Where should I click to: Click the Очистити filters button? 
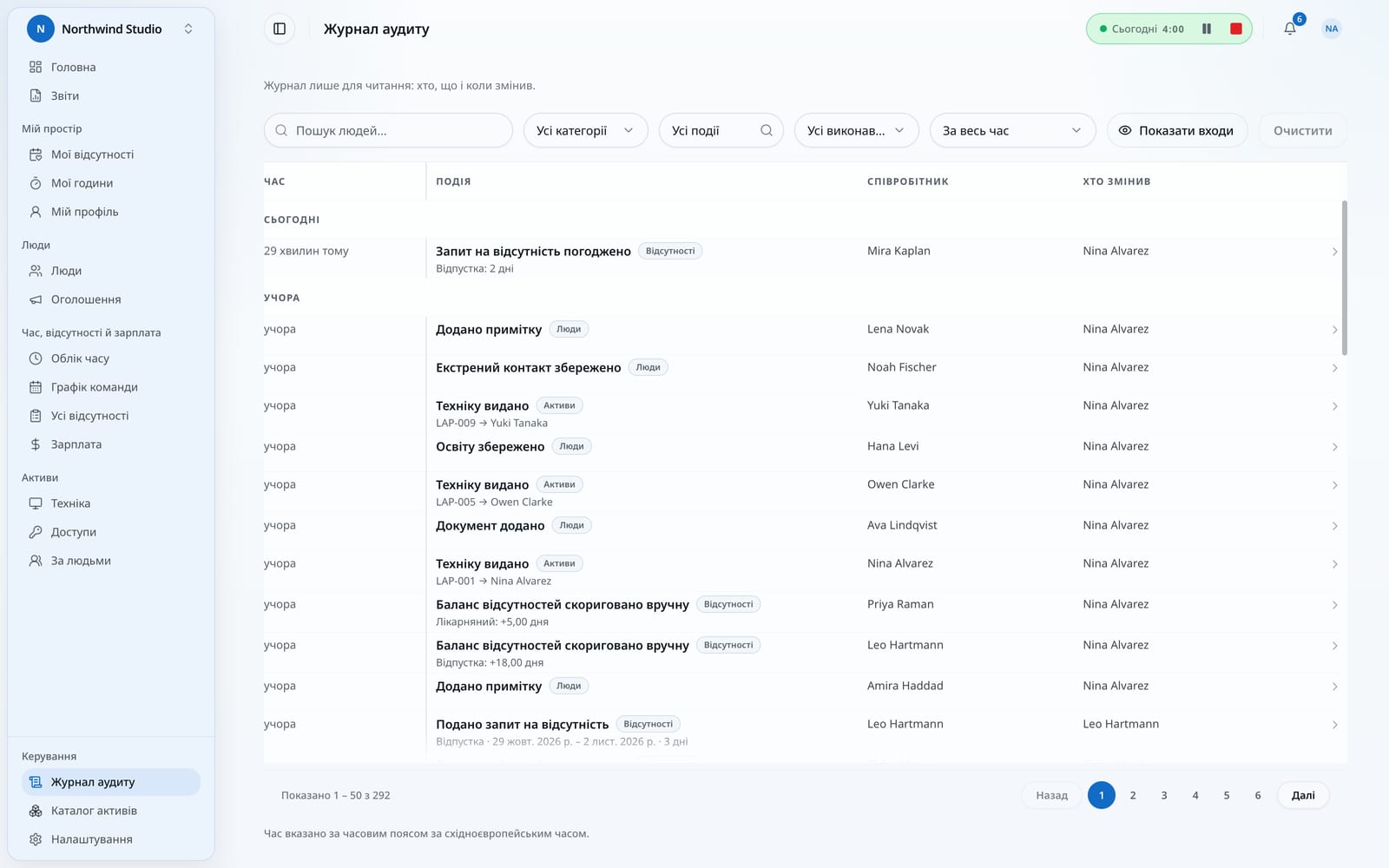point(1302,130)
